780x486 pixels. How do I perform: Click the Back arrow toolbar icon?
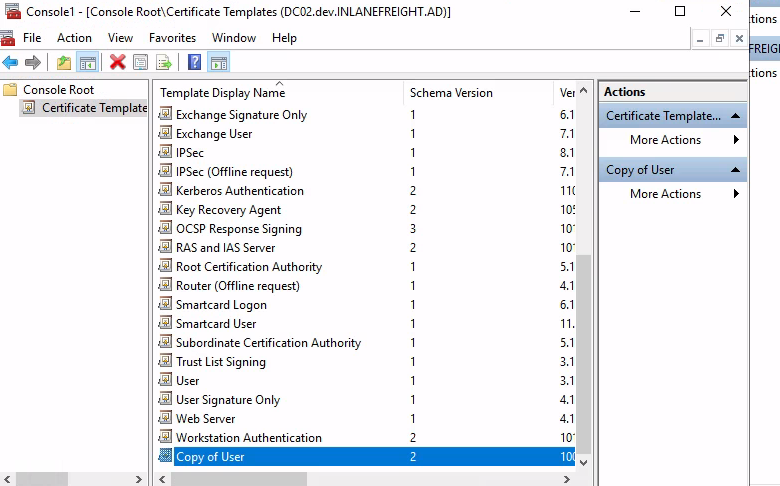[x=11, y=62]
